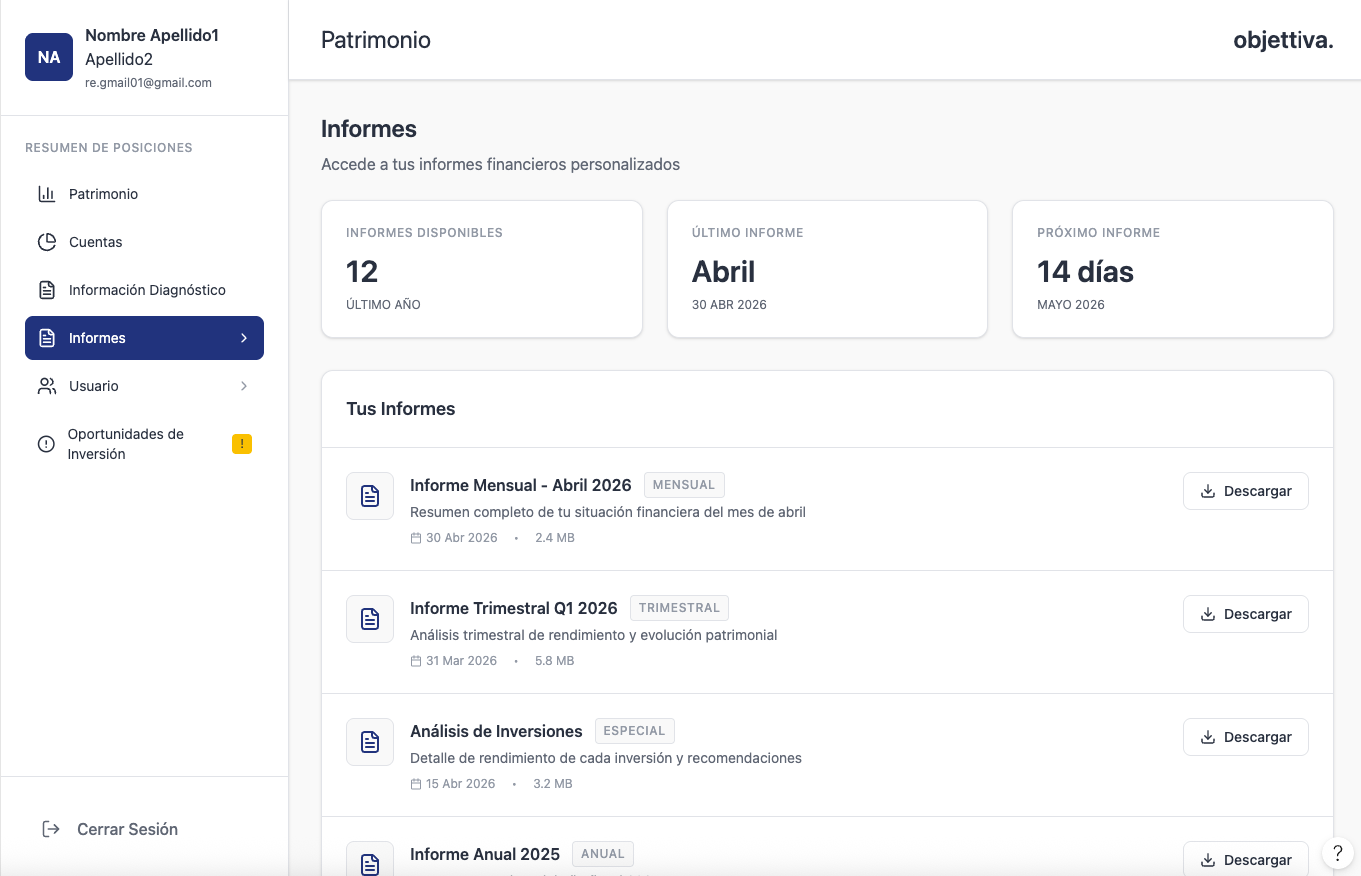Click the calendar icon beside 15 Abr 2026
The width and height of the screenshot is (1361, 876).
(x=416, y=784)
